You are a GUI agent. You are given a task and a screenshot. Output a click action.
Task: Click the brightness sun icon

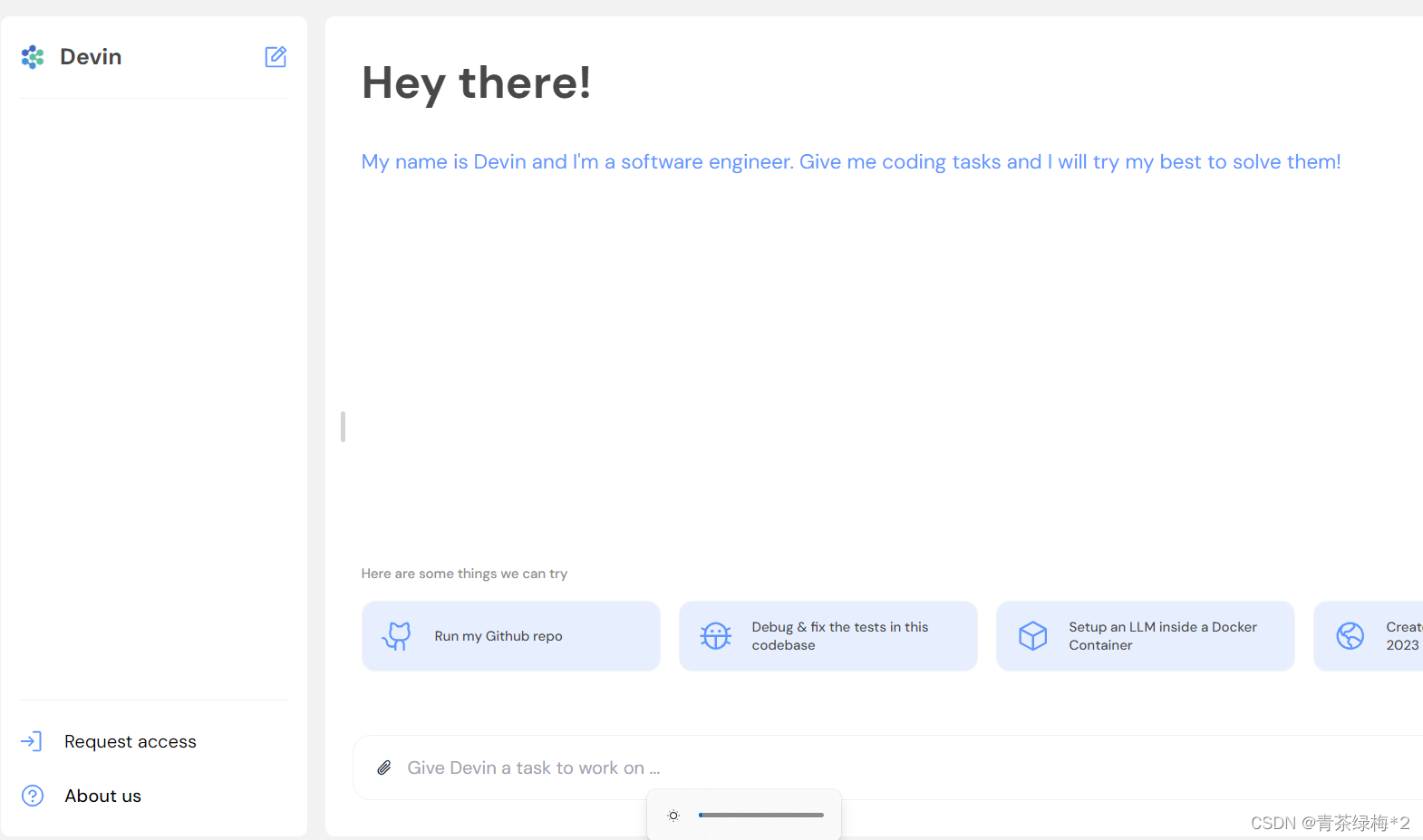tap(673, 816)
